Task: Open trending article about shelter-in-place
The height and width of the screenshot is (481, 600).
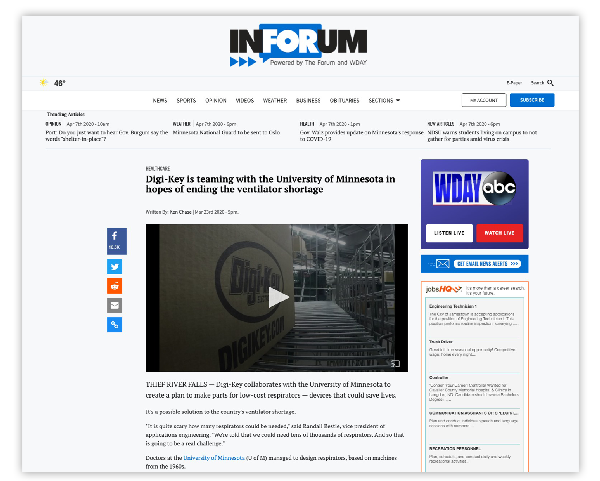Action: (x=106, y=135)
